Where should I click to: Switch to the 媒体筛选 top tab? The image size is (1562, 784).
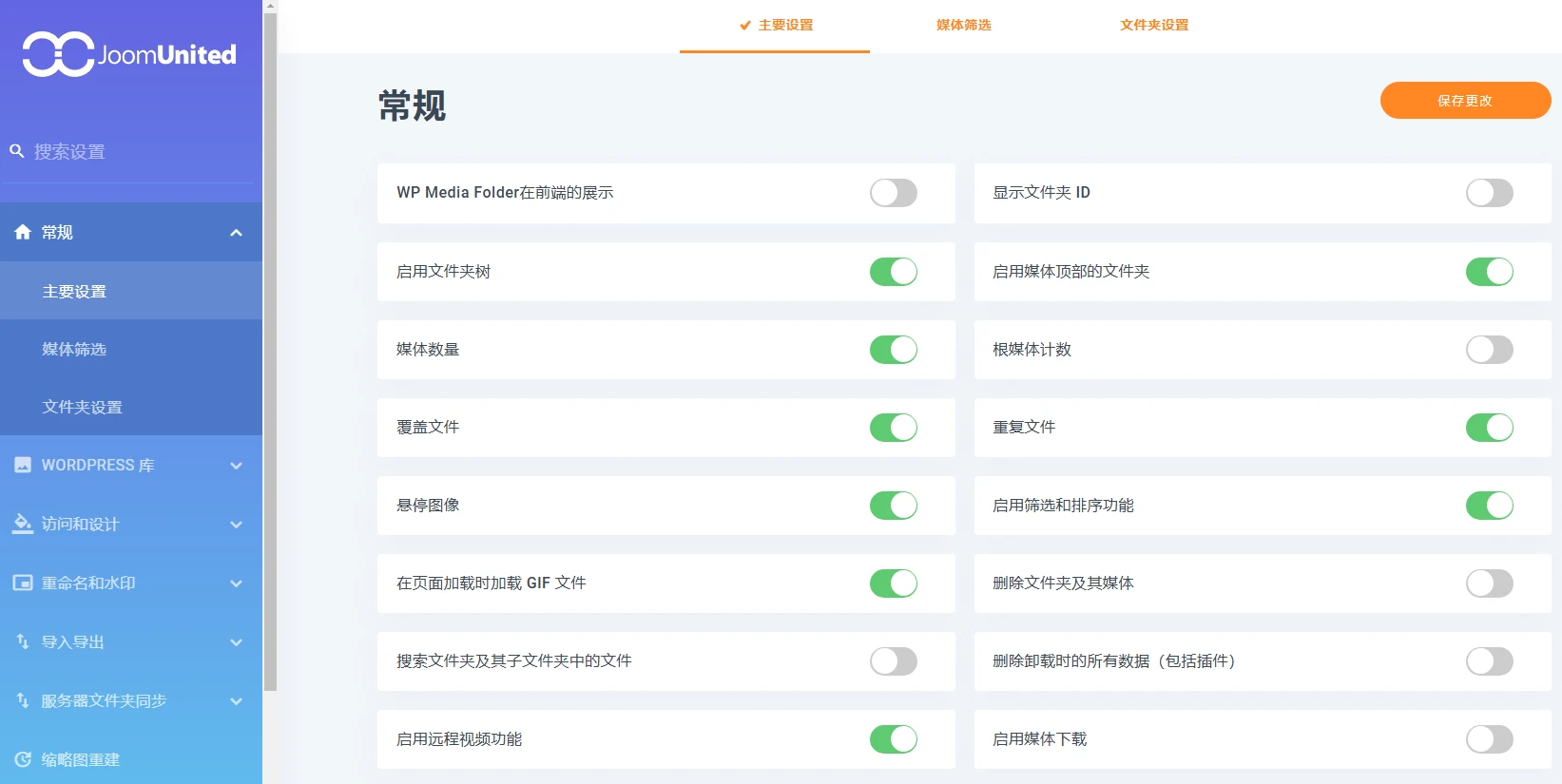tap(964, 26)
